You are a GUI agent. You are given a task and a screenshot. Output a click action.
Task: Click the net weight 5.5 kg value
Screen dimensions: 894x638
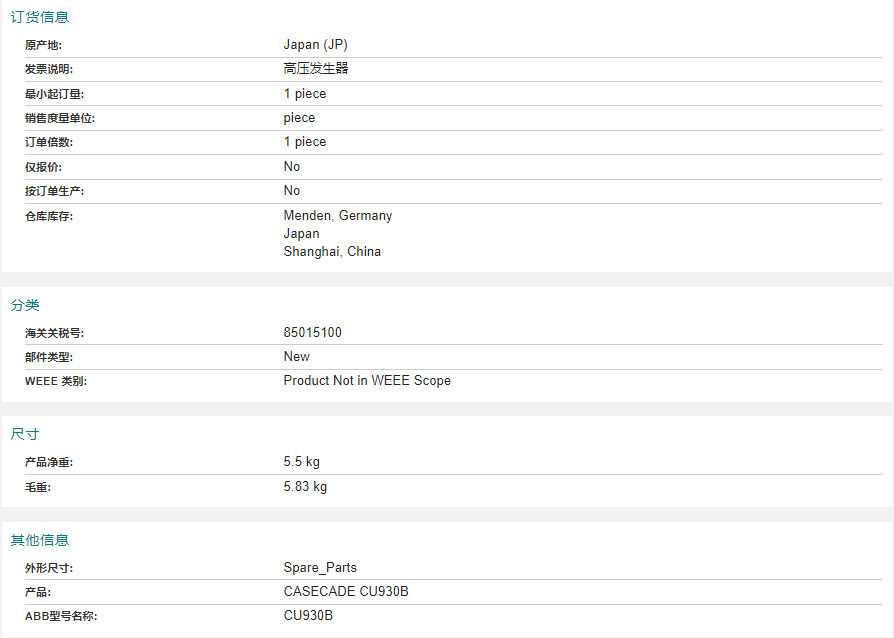302,461
